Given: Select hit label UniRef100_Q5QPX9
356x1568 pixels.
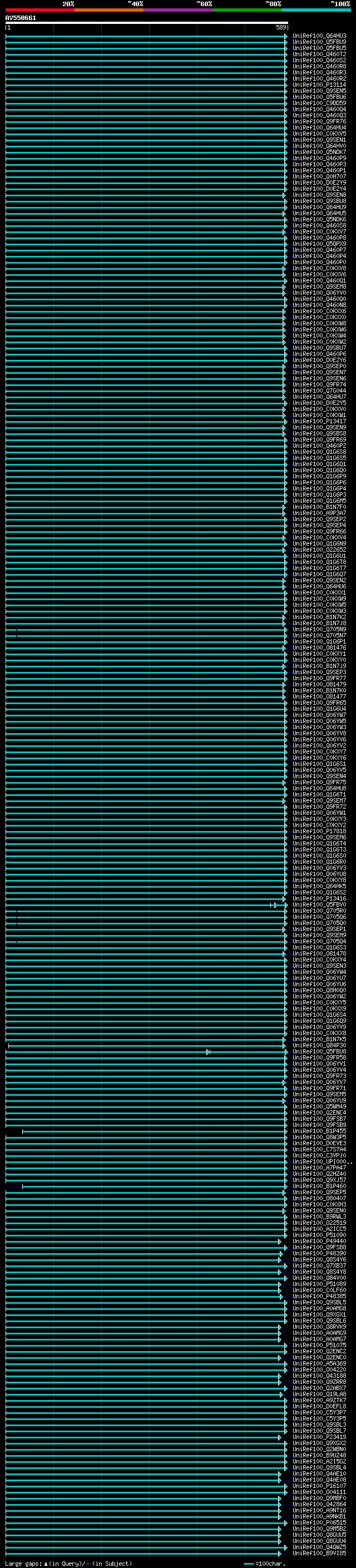Looking at the screenshot, I should pyautogui.click(x=319, y=244).
